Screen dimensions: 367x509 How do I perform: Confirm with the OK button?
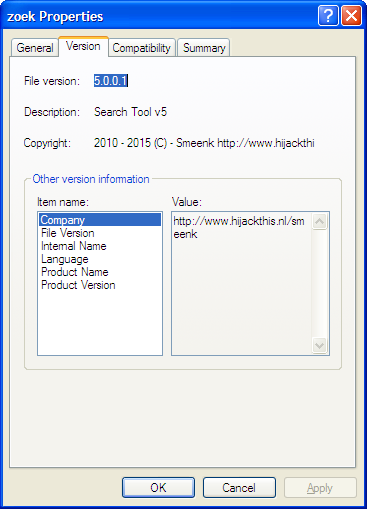[x=158, y=488]
